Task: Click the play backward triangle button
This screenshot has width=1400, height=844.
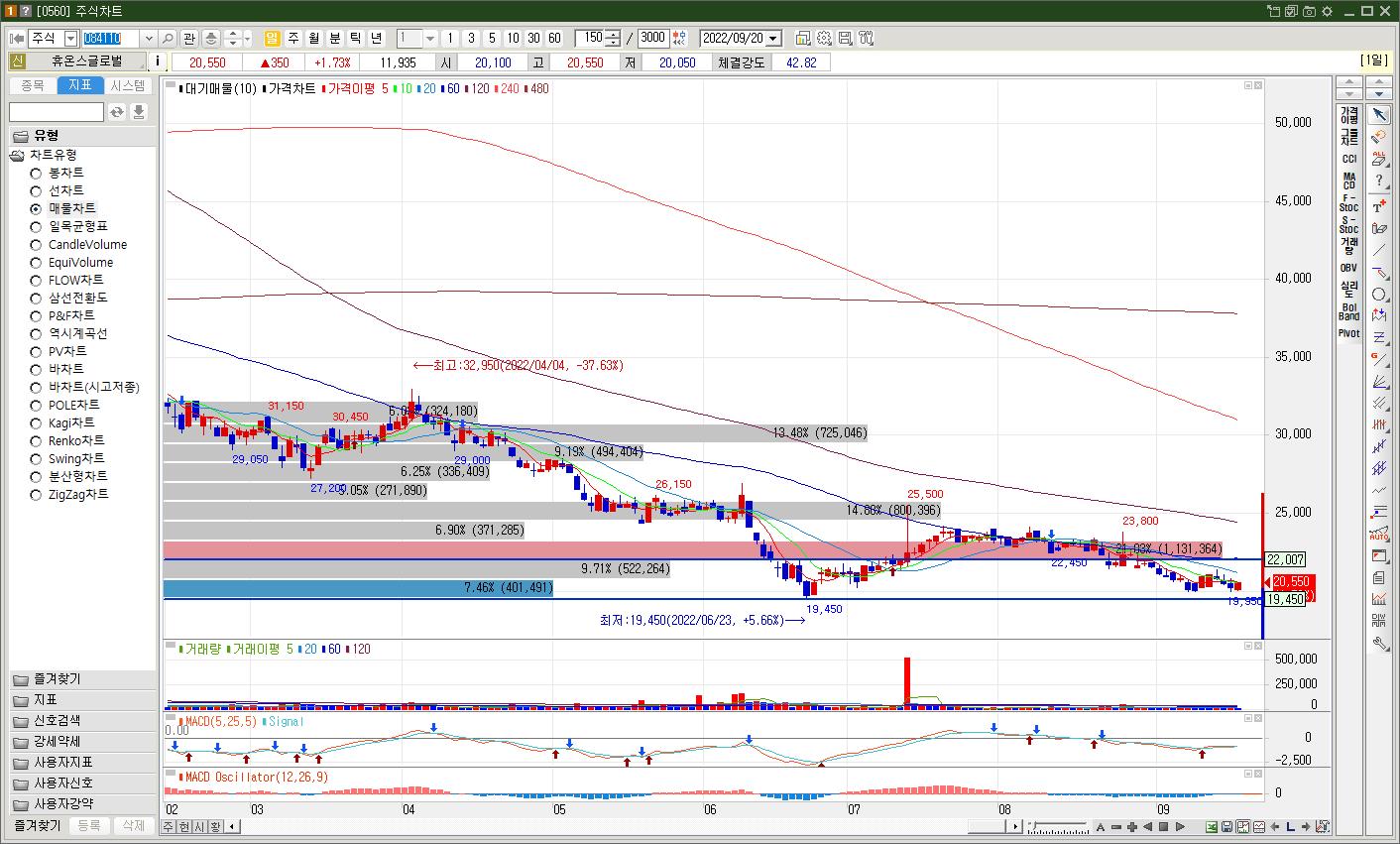Action: point(1147,827)
